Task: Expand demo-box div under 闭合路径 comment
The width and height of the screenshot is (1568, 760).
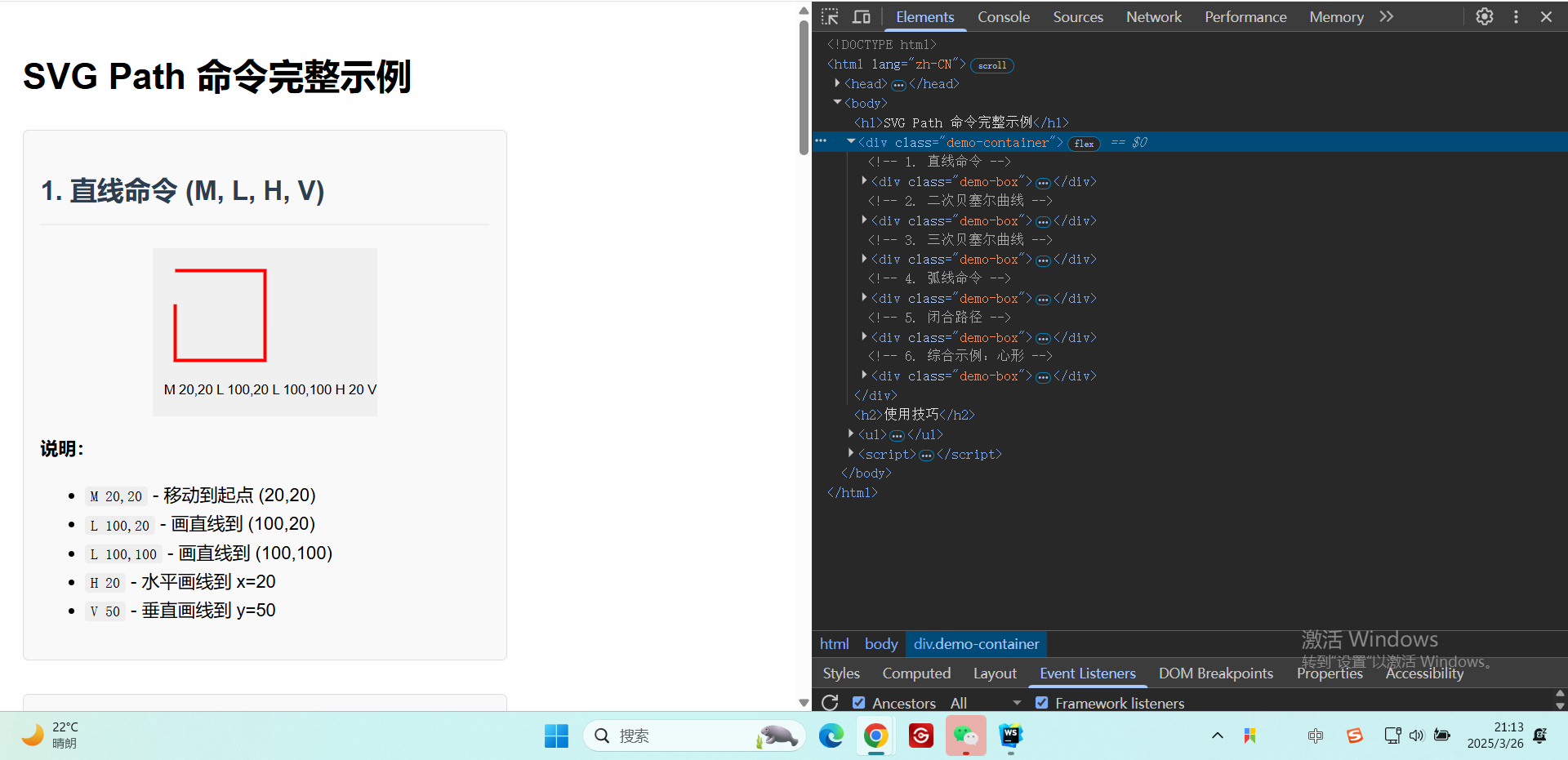Action: click(x=864, y=337)
